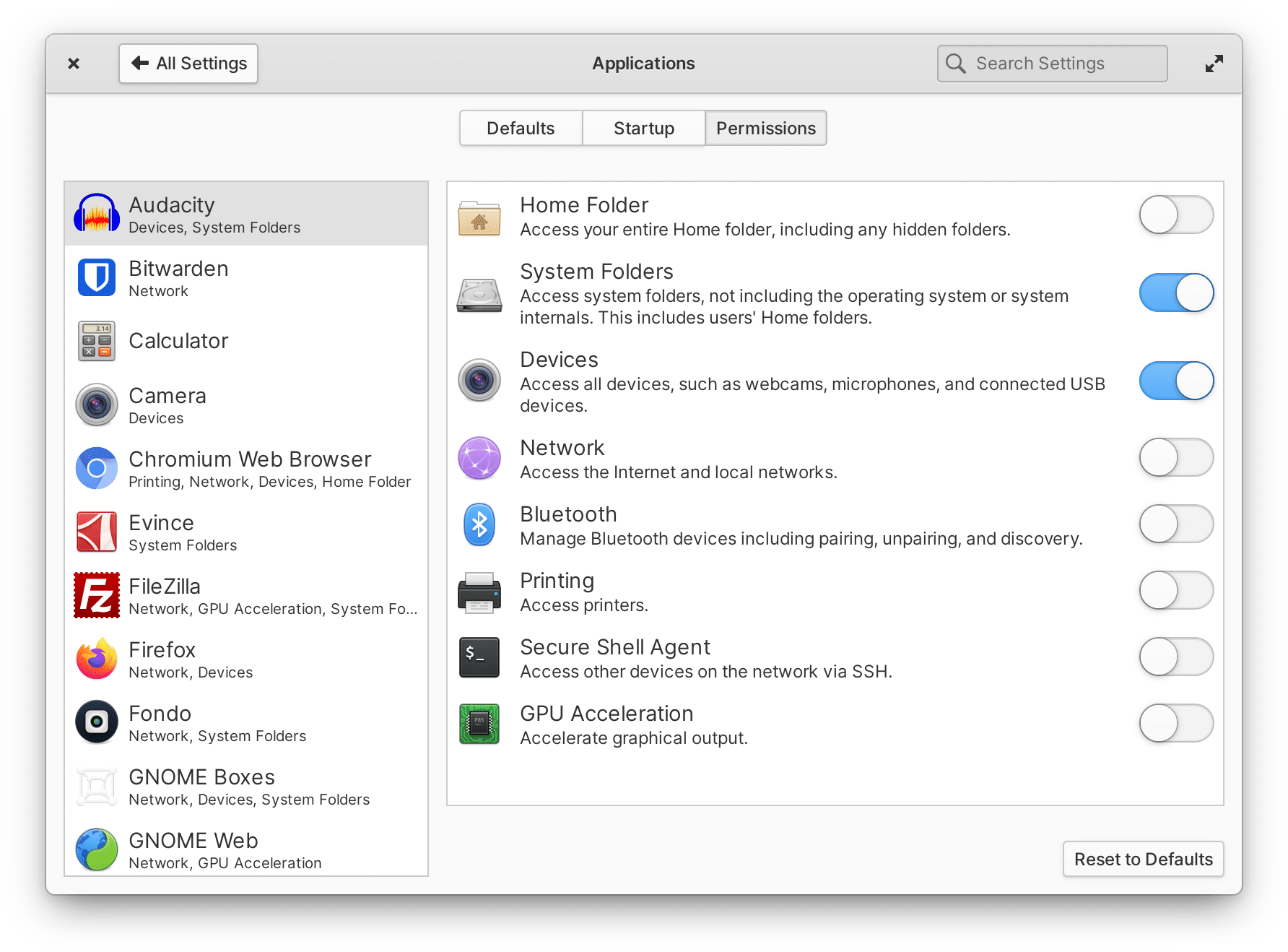Screen dimensions: 1288x952
Task: Click the Secure Shell Agent terminal icon
Action: [x=479, y=657]
